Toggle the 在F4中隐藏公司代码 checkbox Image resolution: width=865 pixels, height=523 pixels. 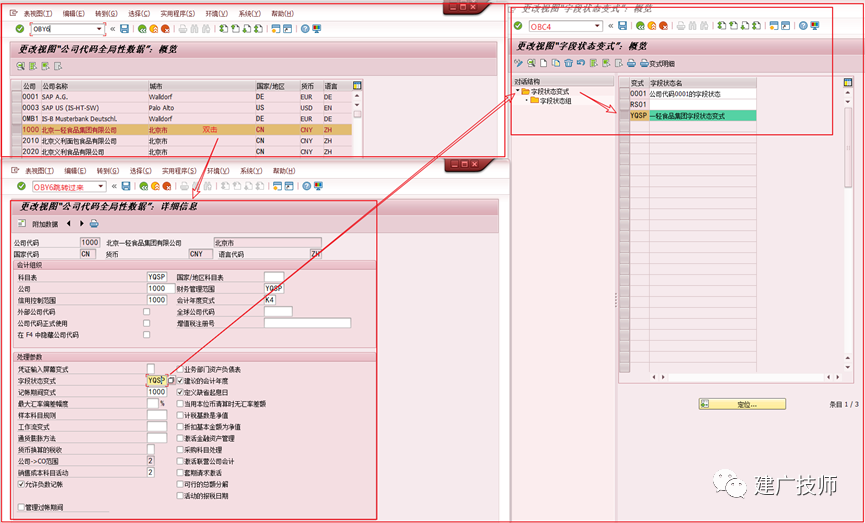coord(146,335)
